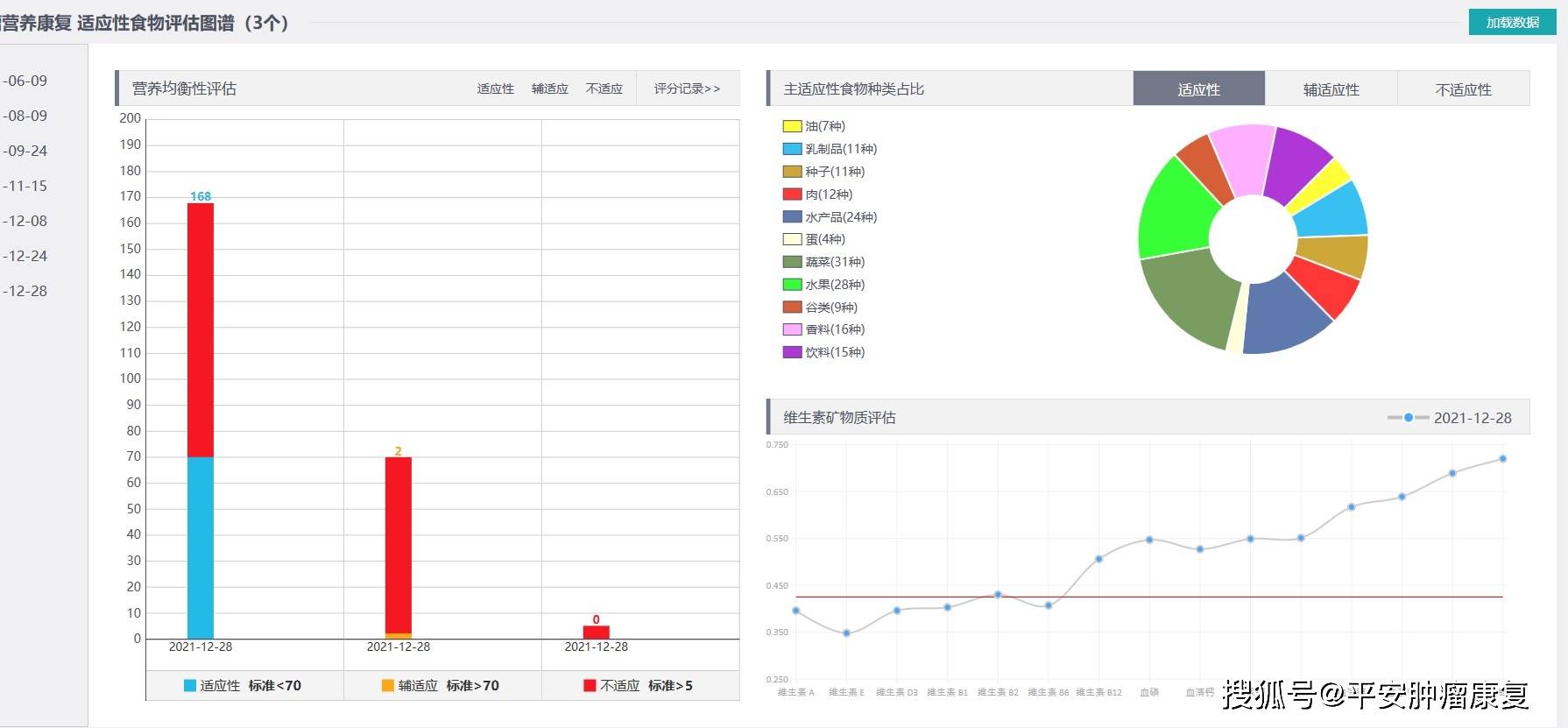Select date -12-08 in left list
Viewport: 1568px width, 728px height.
click(x=25, y=221)
